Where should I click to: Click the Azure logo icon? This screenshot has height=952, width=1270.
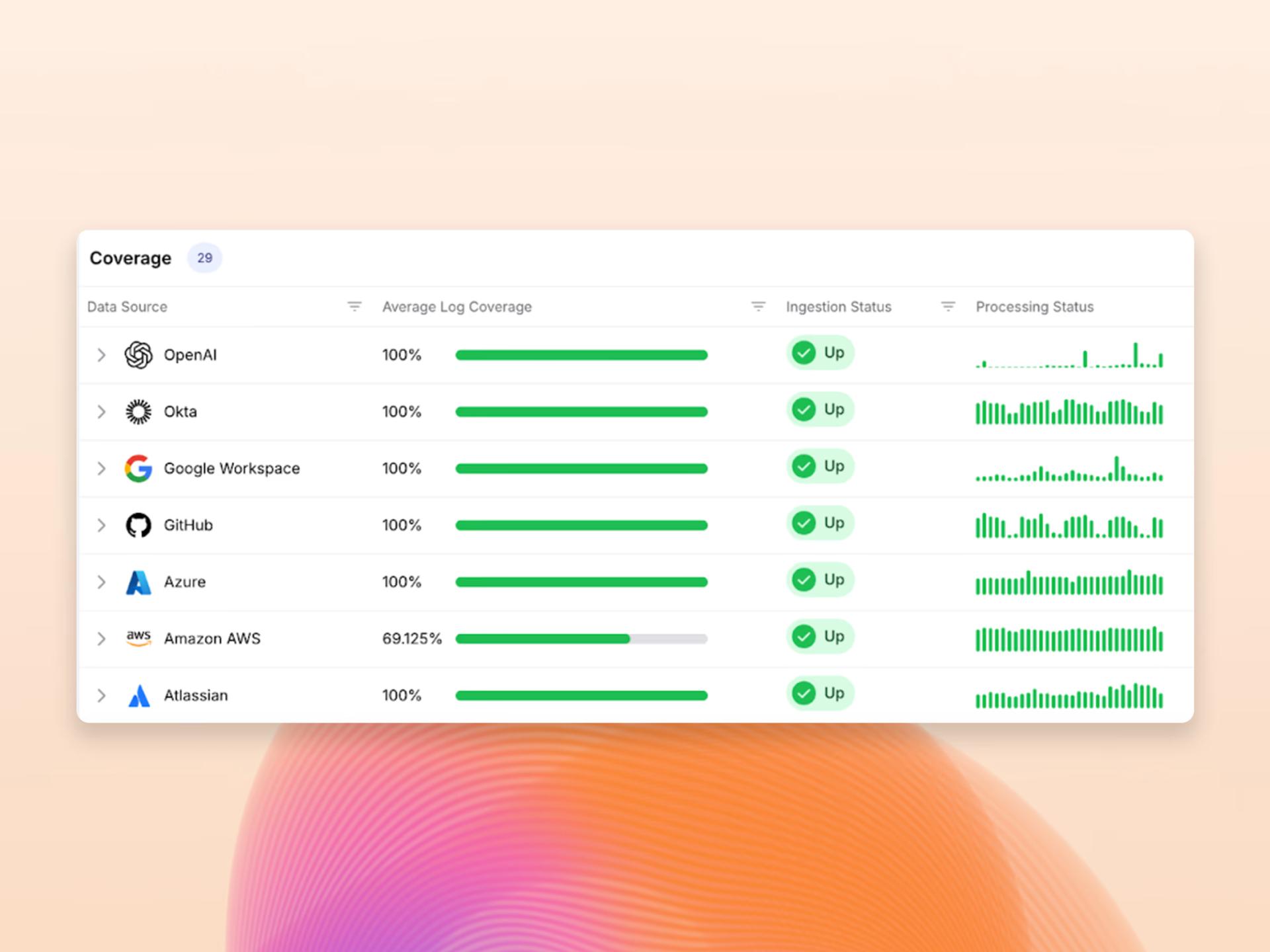pos(138,582)
